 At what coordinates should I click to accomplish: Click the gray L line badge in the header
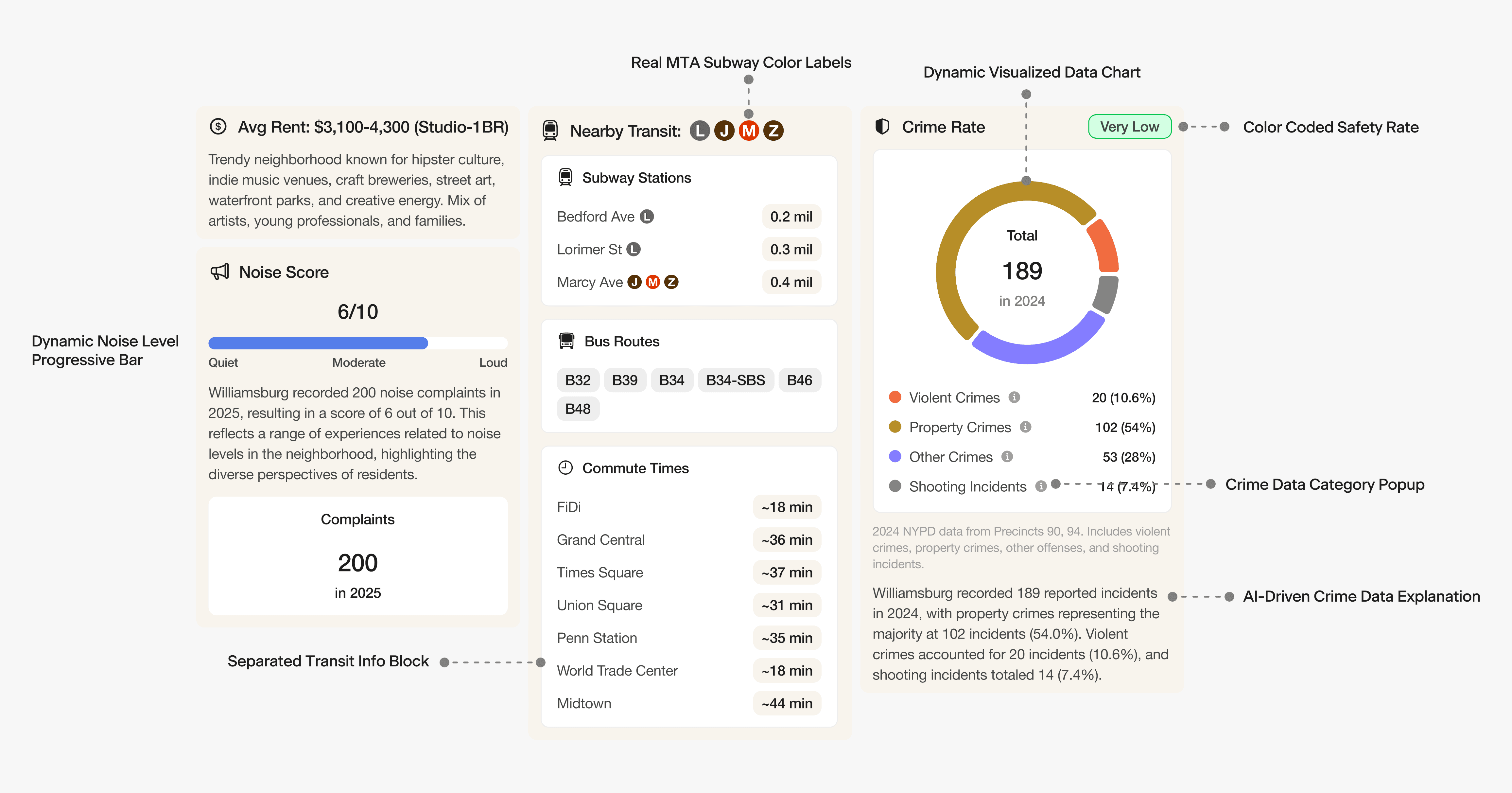click(x=700, y=130)
